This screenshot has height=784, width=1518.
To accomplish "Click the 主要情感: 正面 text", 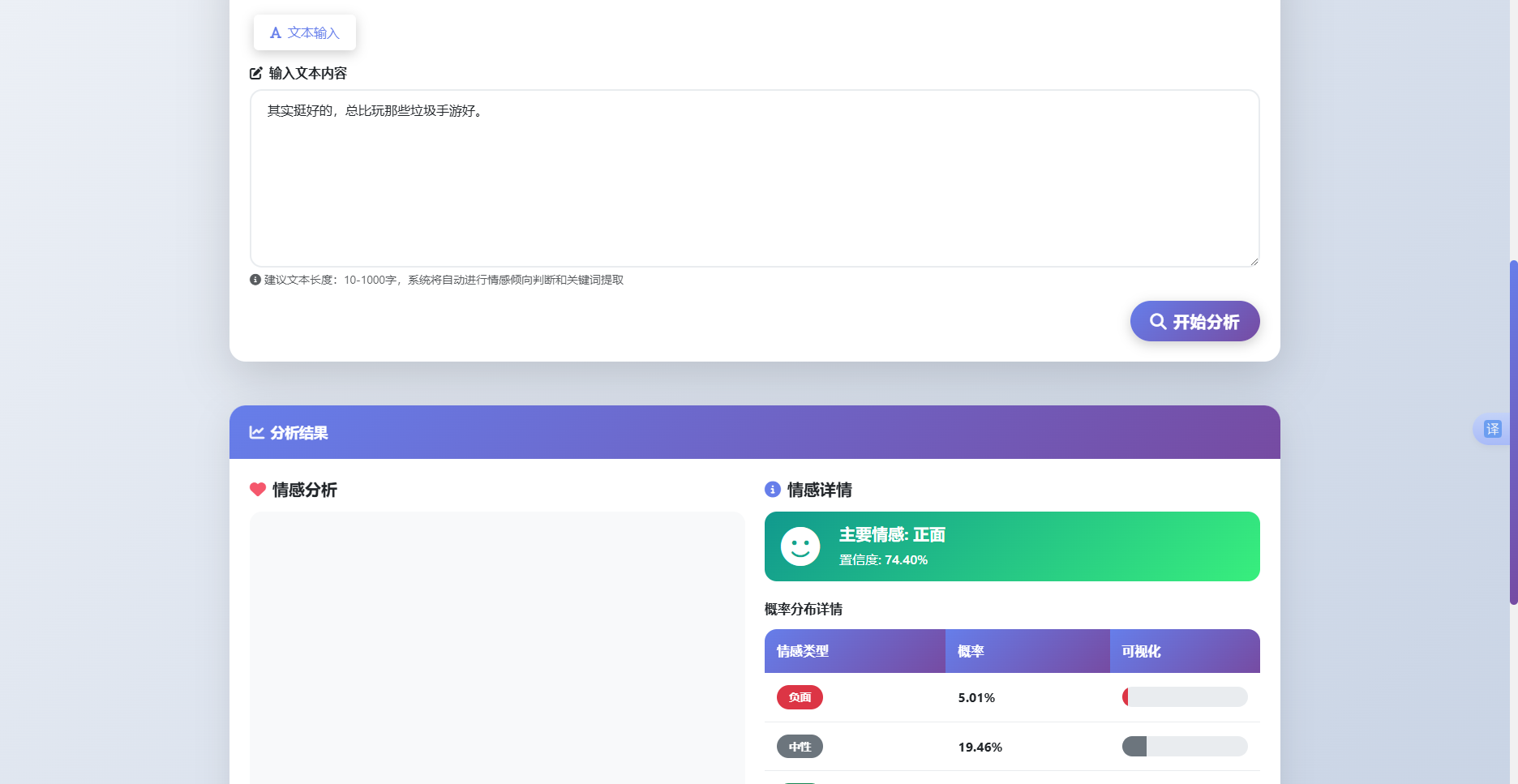I will pos(892,535).
